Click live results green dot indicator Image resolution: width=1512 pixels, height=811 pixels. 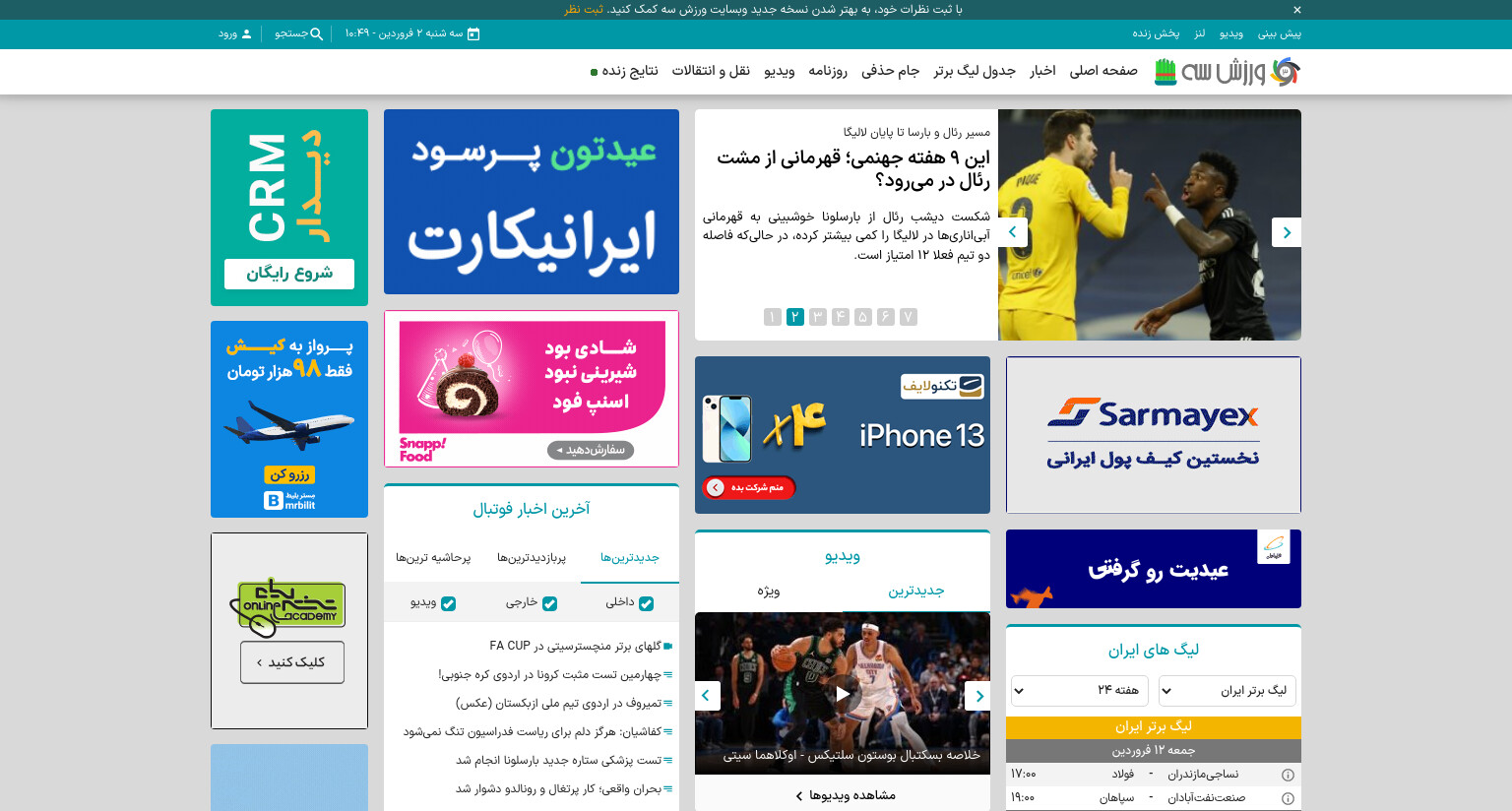[594, 72]
